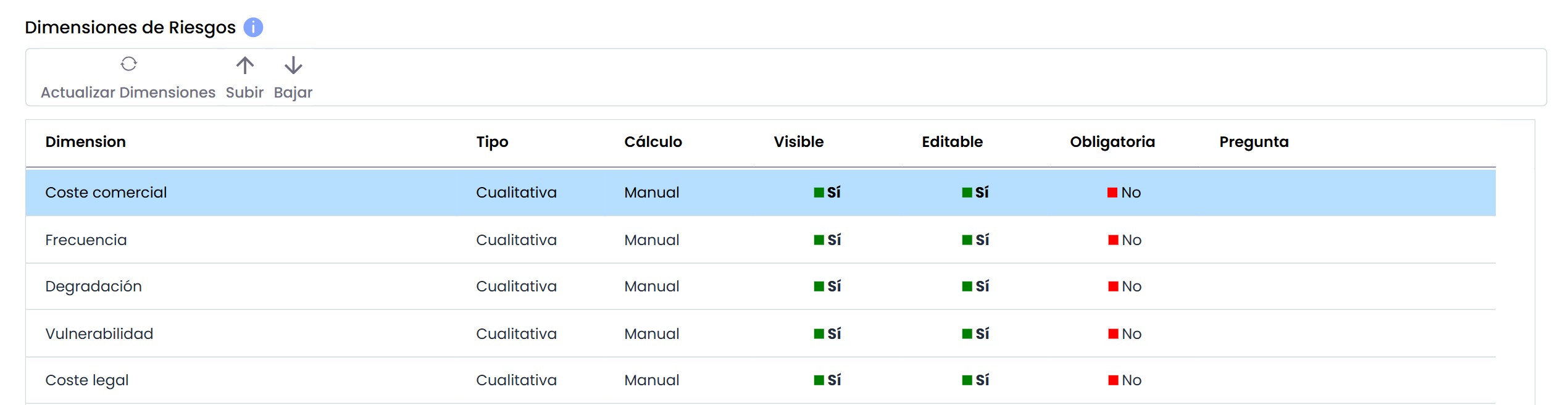Click the Pregunta column header
Image resolution: width=1568 pixels, height=405 pixels.
click(1254, 142)
